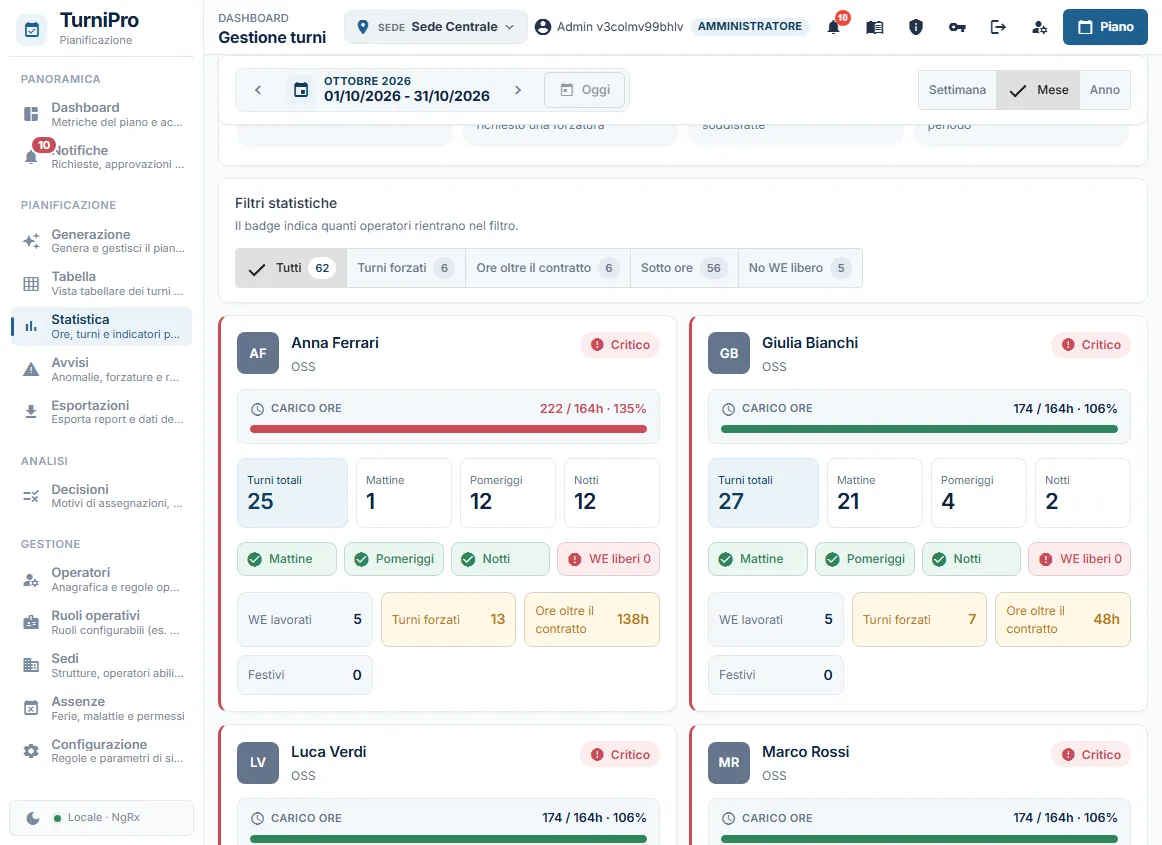1162x845 pixels.
Task: Click the shield security icon
Action: point(916,27)
